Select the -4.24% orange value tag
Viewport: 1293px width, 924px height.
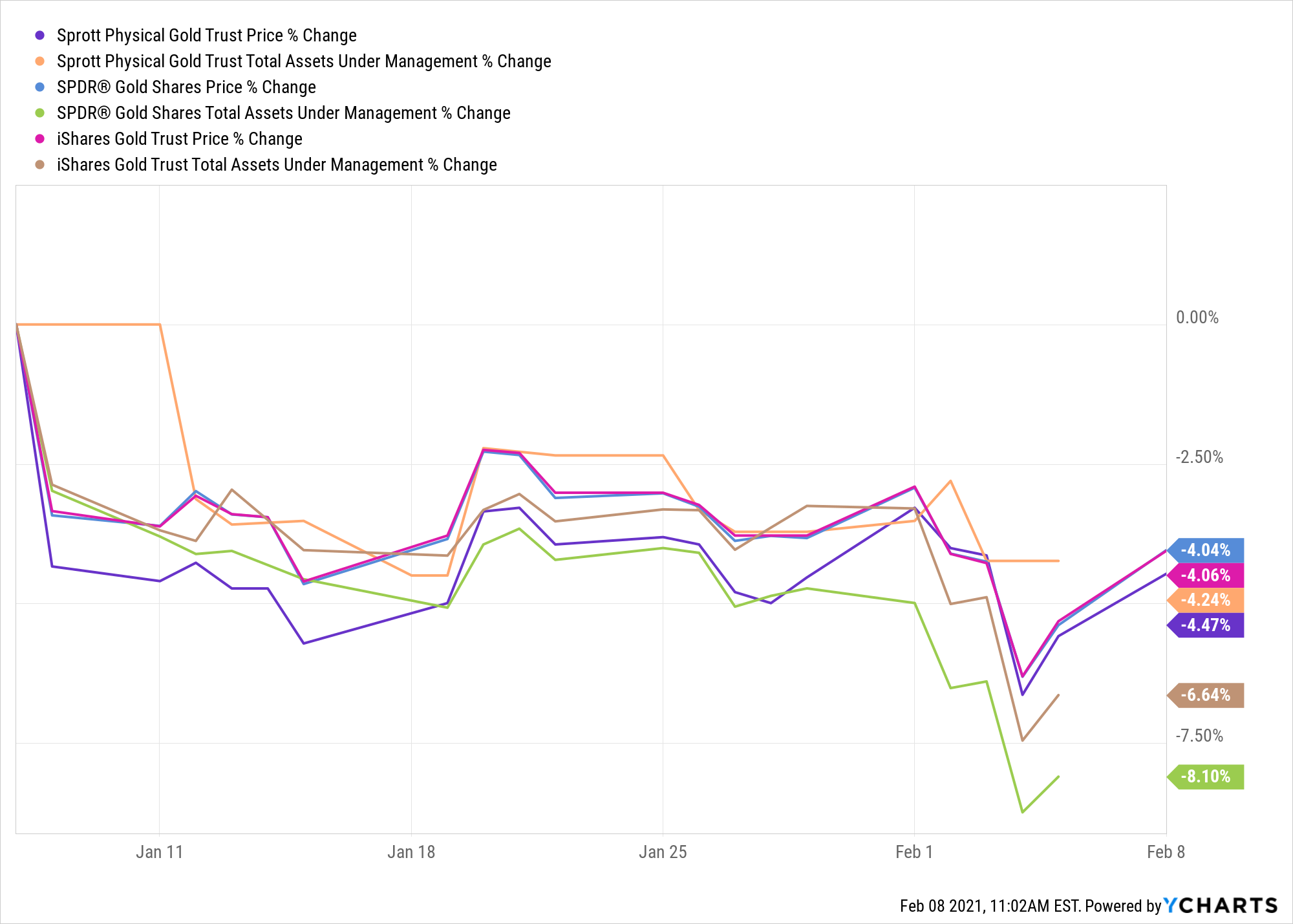point(1206,600)
